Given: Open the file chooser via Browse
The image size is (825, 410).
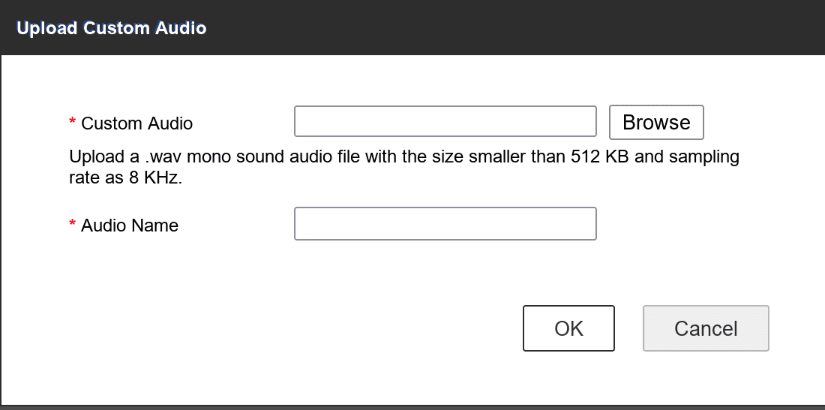Looking at the screenshot, I should [656, 122].
